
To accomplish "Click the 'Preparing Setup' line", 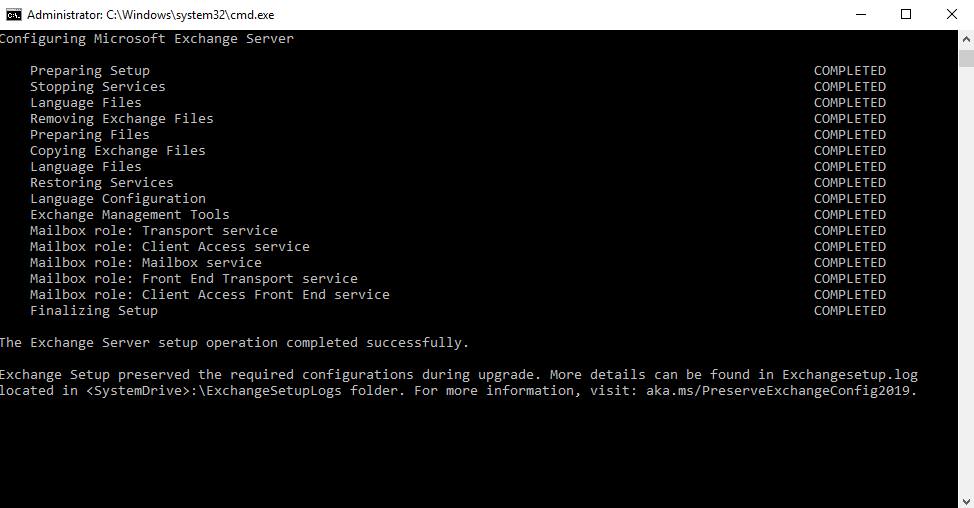I will coord(90,71).
